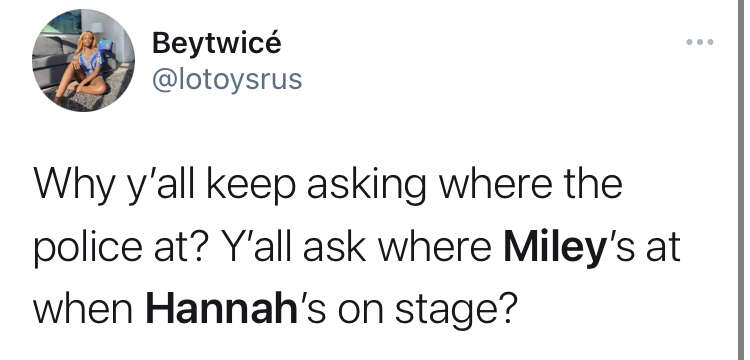Viewport: 750px width, 360px height.
Task: Select the bold word Hannah
Action: pyautogui.click(x=221, y=308)
